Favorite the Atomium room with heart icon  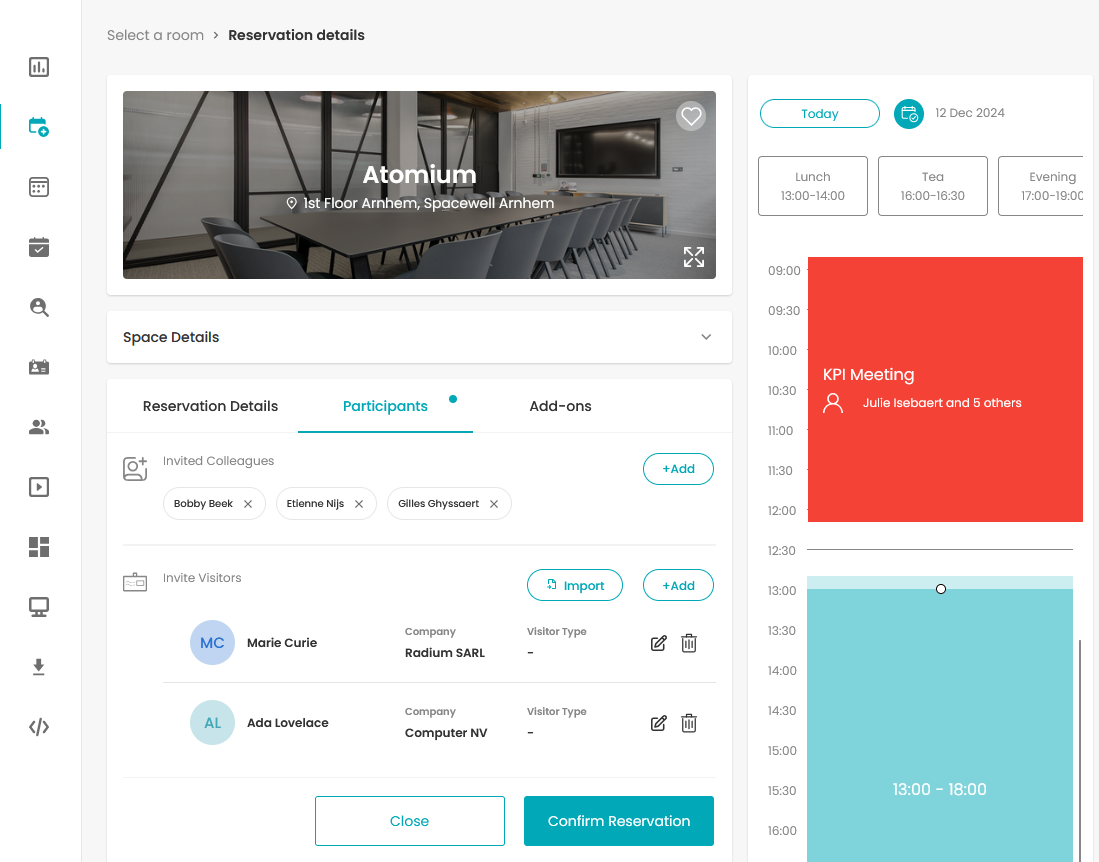coord(691,116)
